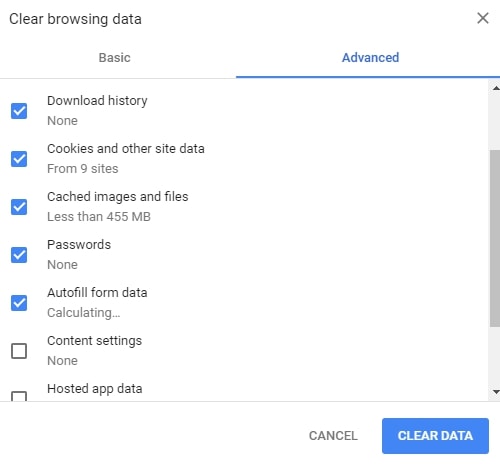Click the scrollbar down arrow
The height and width of the screenshot is (464, 500).
[x=496, y=392]
